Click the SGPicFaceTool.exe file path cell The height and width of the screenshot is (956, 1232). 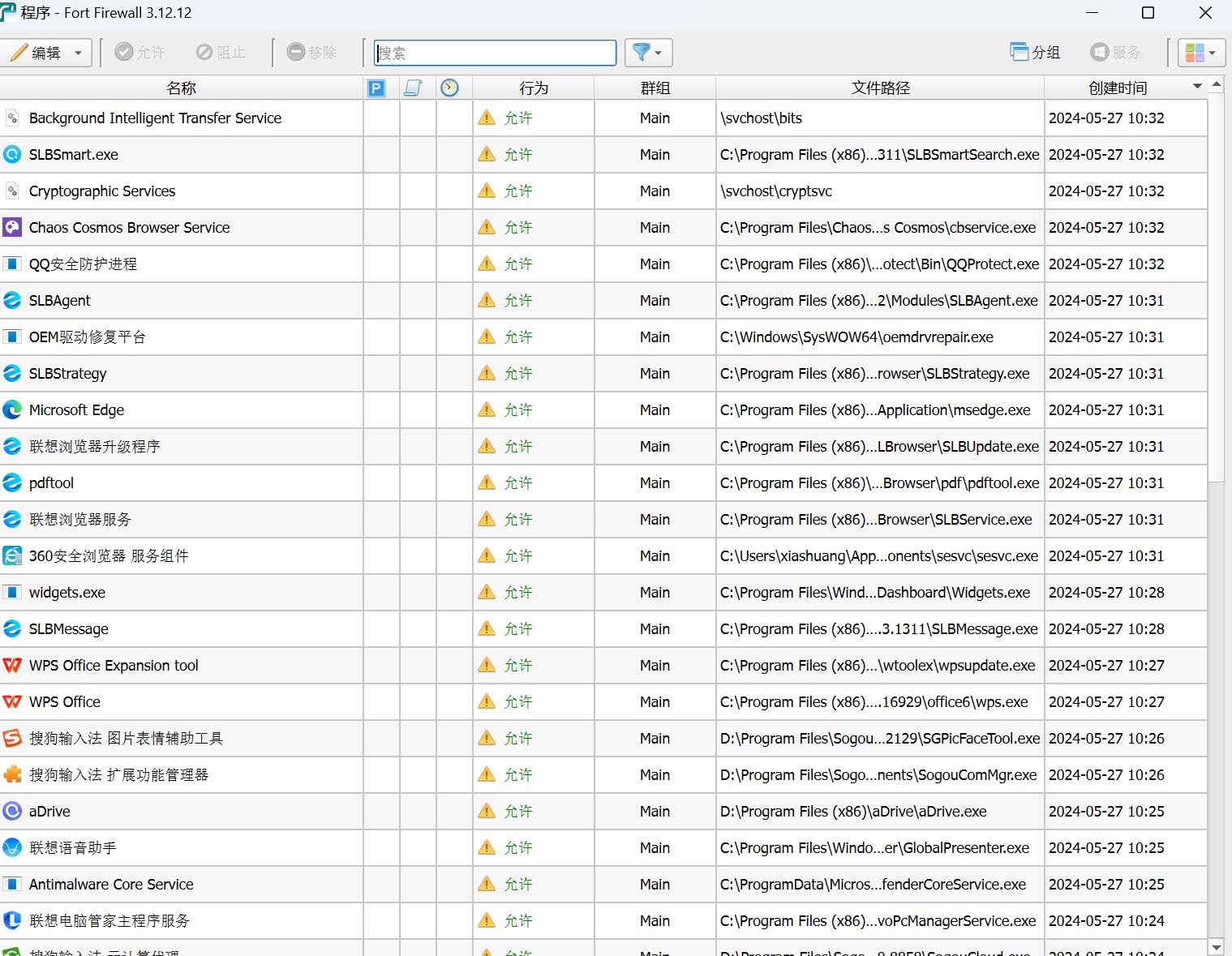pyautogui.click(x=880, y=739)
